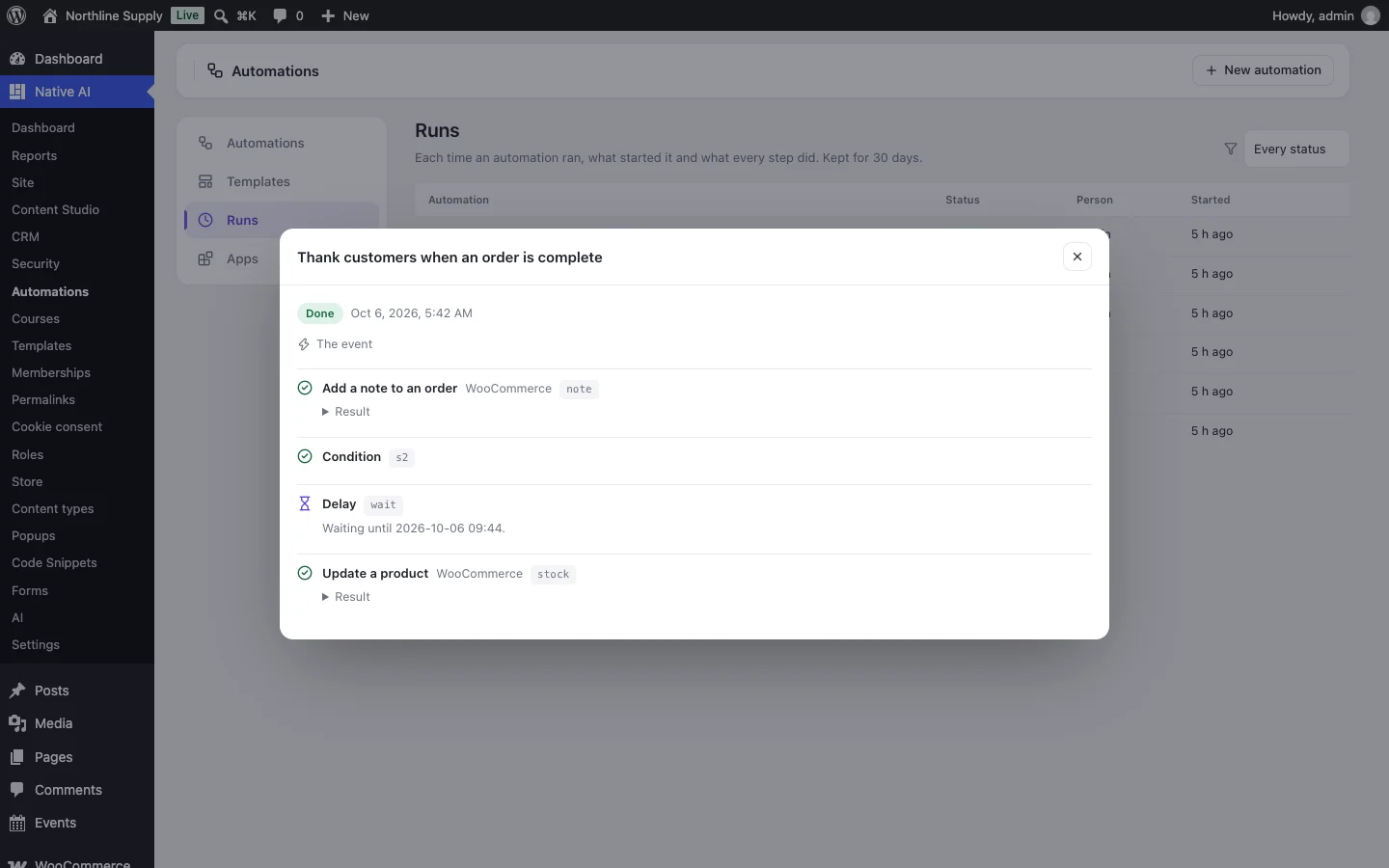Open Northline Supply home link
This screenshot has width=1389, height=868.
pos(103,15)
